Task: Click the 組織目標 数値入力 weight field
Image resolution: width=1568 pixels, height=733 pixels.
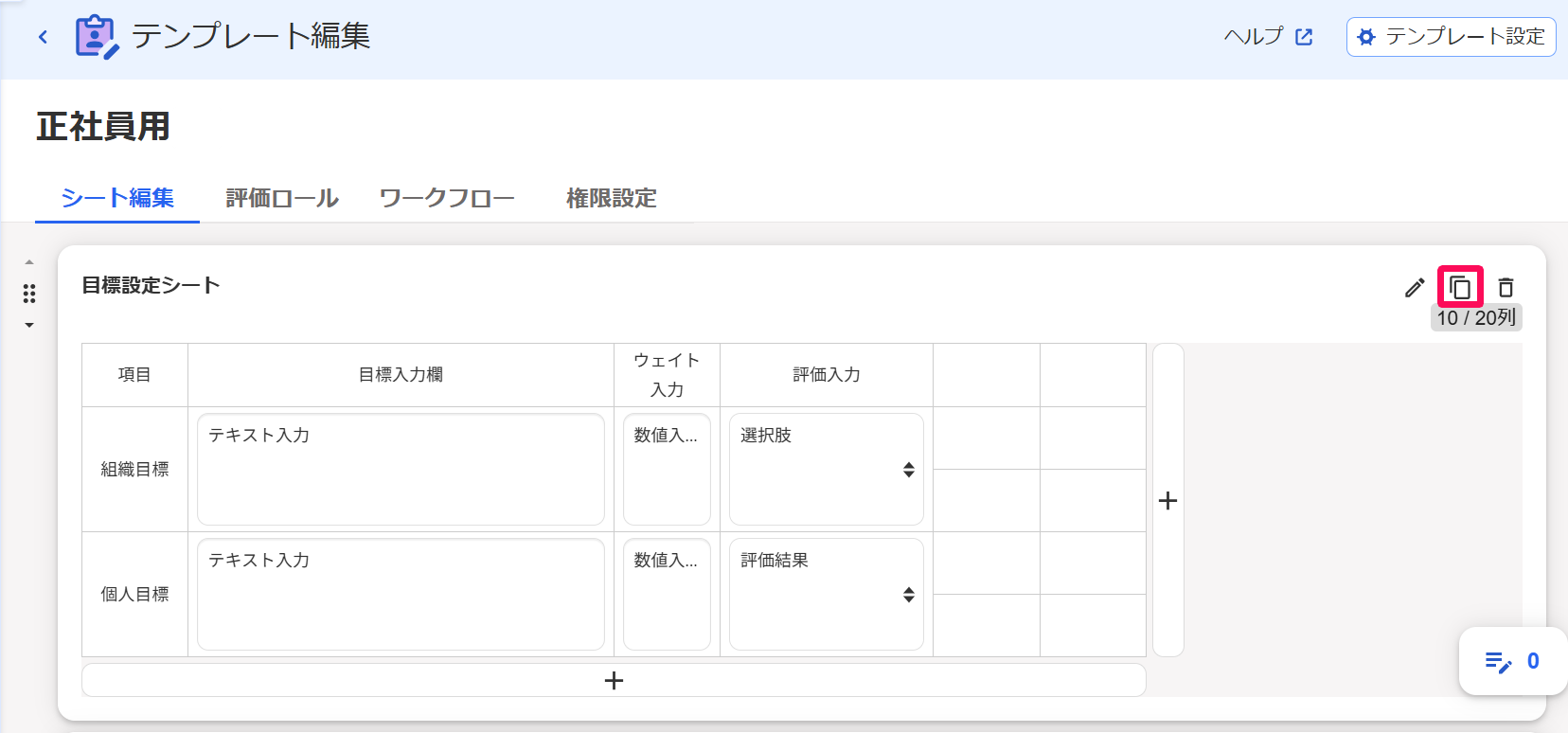Action: 667,469
